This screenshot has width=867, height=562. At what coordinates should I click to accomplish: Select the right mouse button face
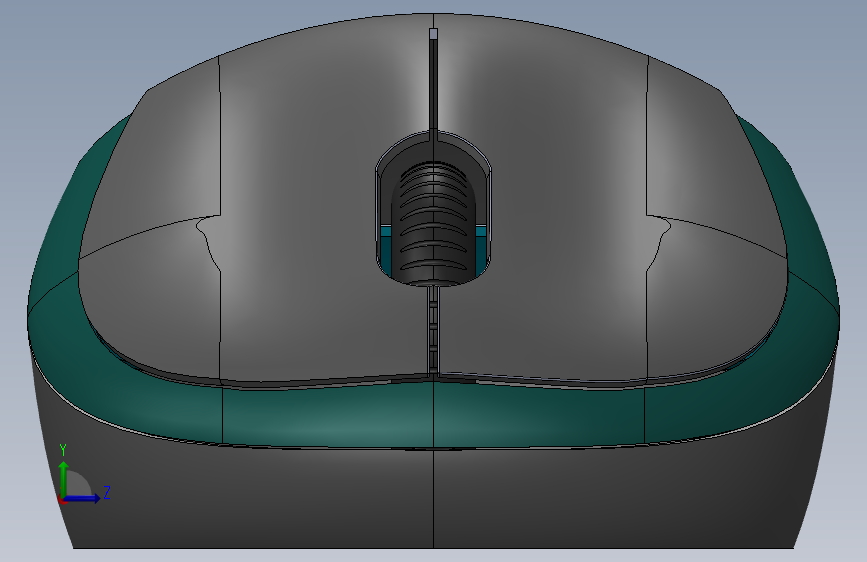pos(542,210)
